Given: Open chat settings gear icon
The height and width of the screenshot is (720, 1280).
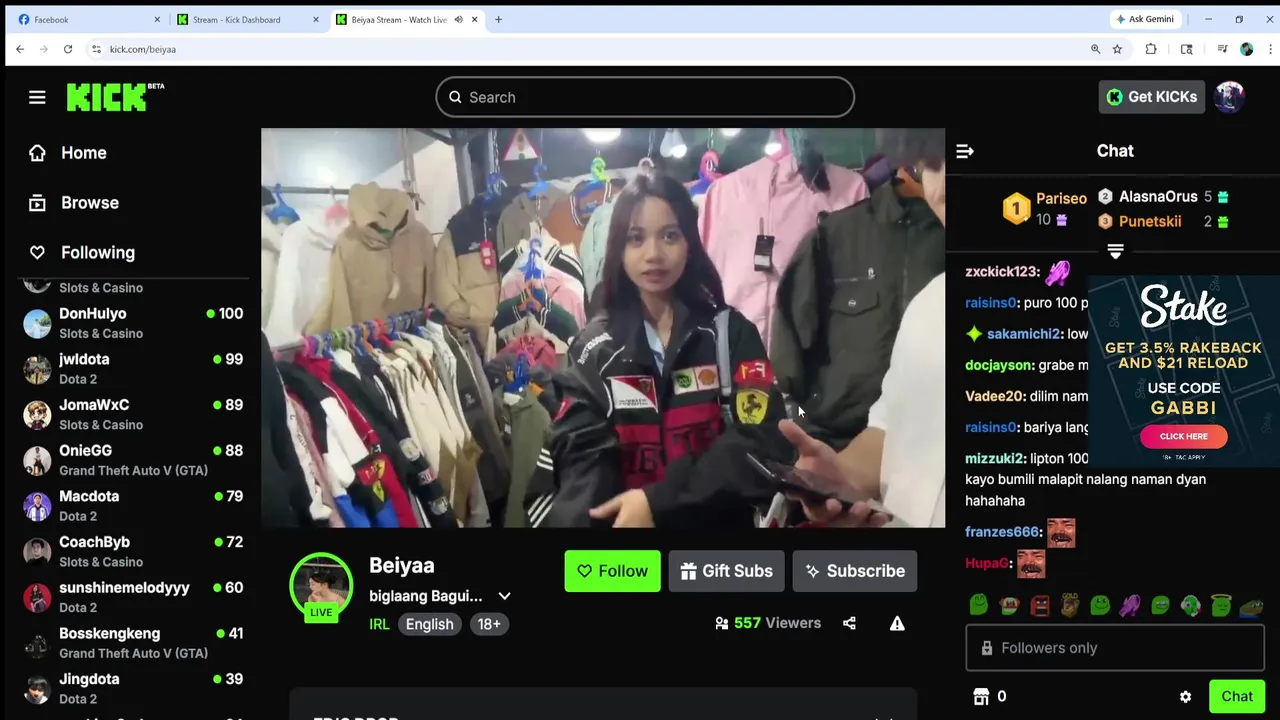Looking at the screenshot, I should pos(1185,697).
